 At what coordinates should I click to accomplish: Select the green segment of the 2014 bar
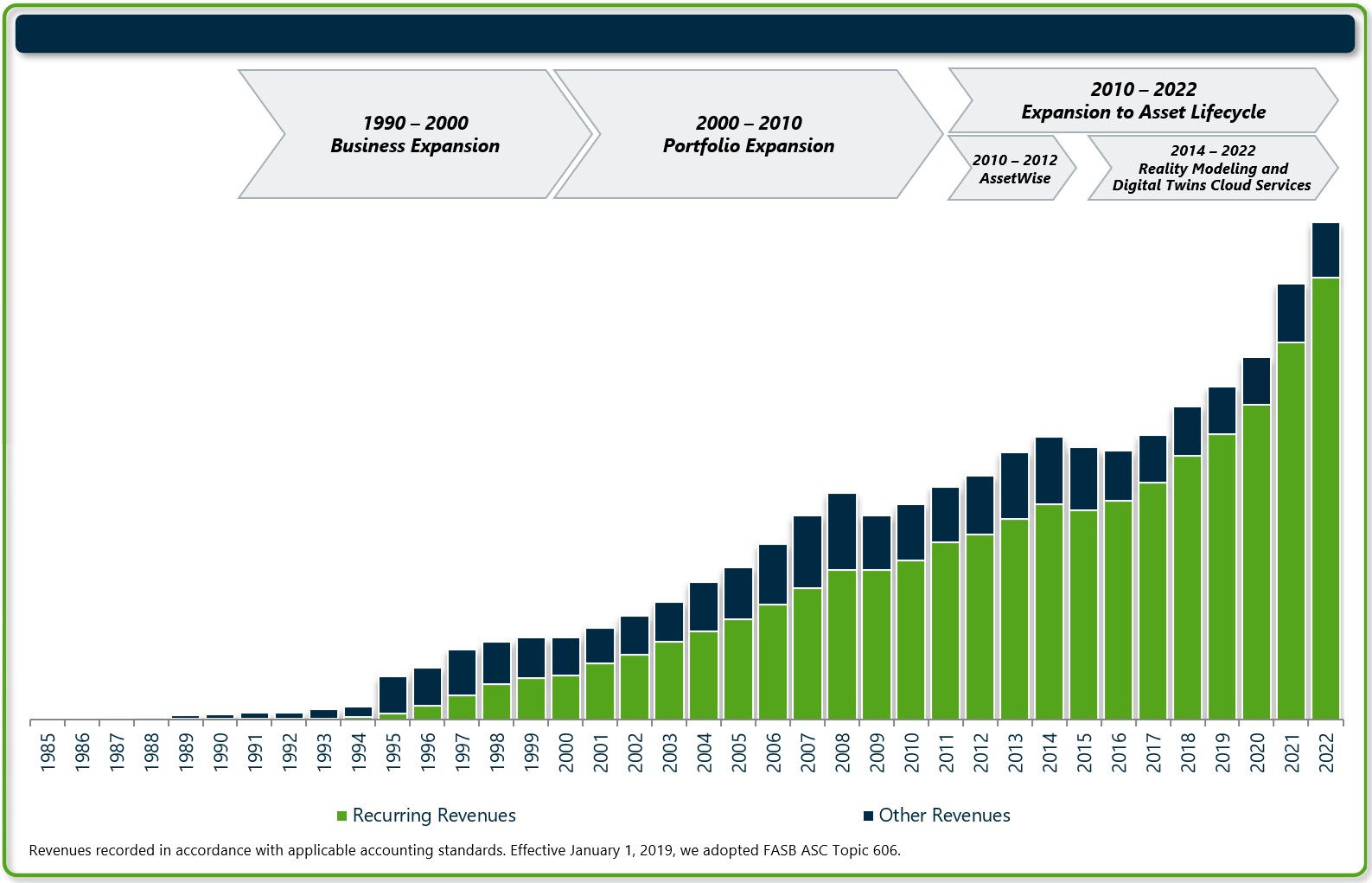pyautogui.click(x=1049, y=611)
